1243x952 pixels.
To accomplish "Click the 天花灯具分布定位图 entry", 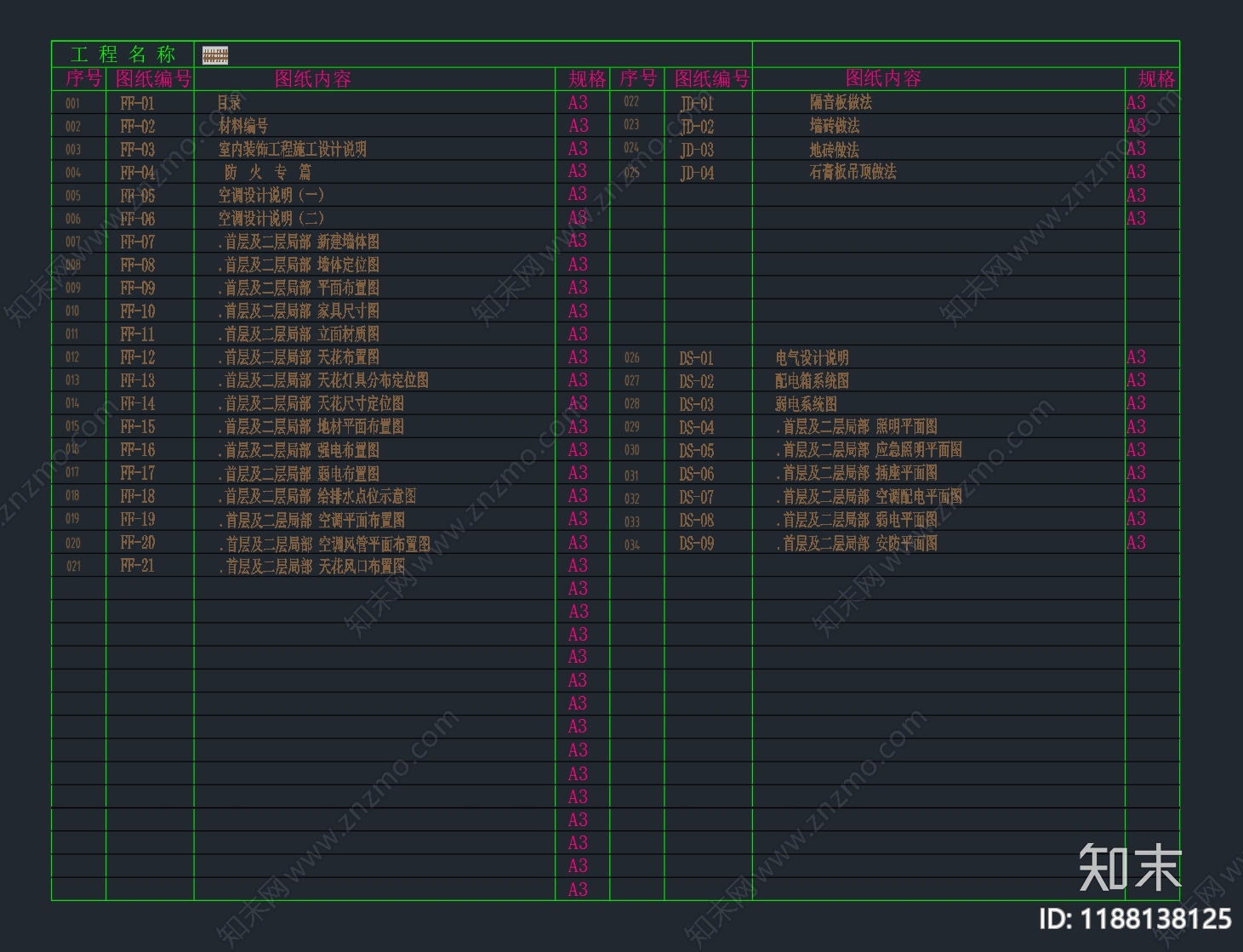I will pos(323,380).
